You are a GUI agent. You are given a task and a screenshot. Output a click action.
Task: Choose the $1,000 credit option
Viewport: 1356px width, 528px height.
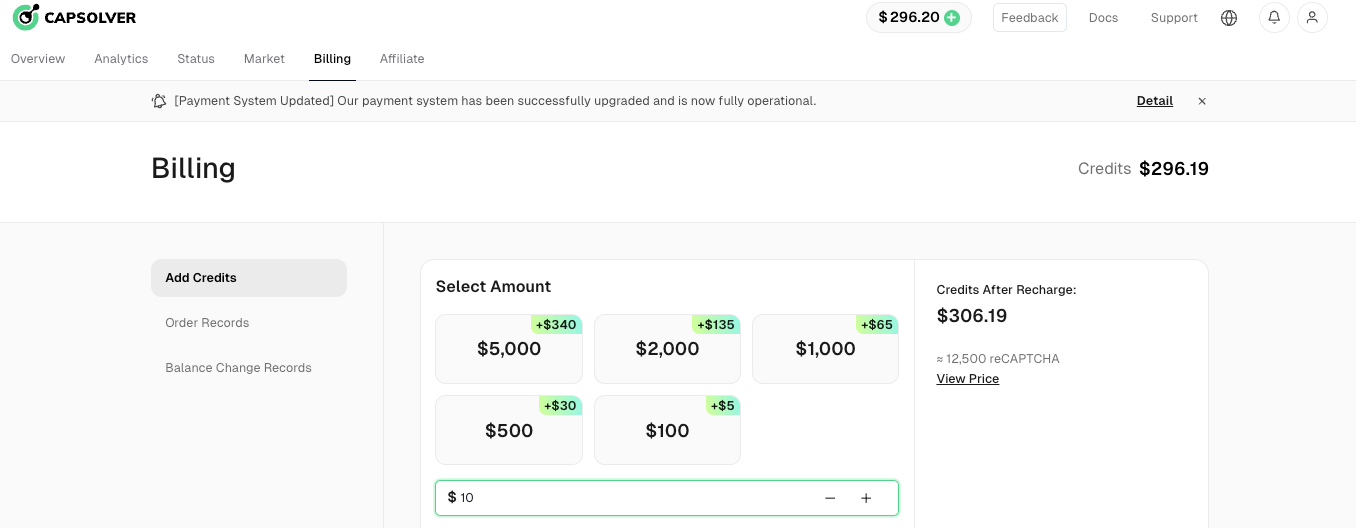click(x=825, y=349)
